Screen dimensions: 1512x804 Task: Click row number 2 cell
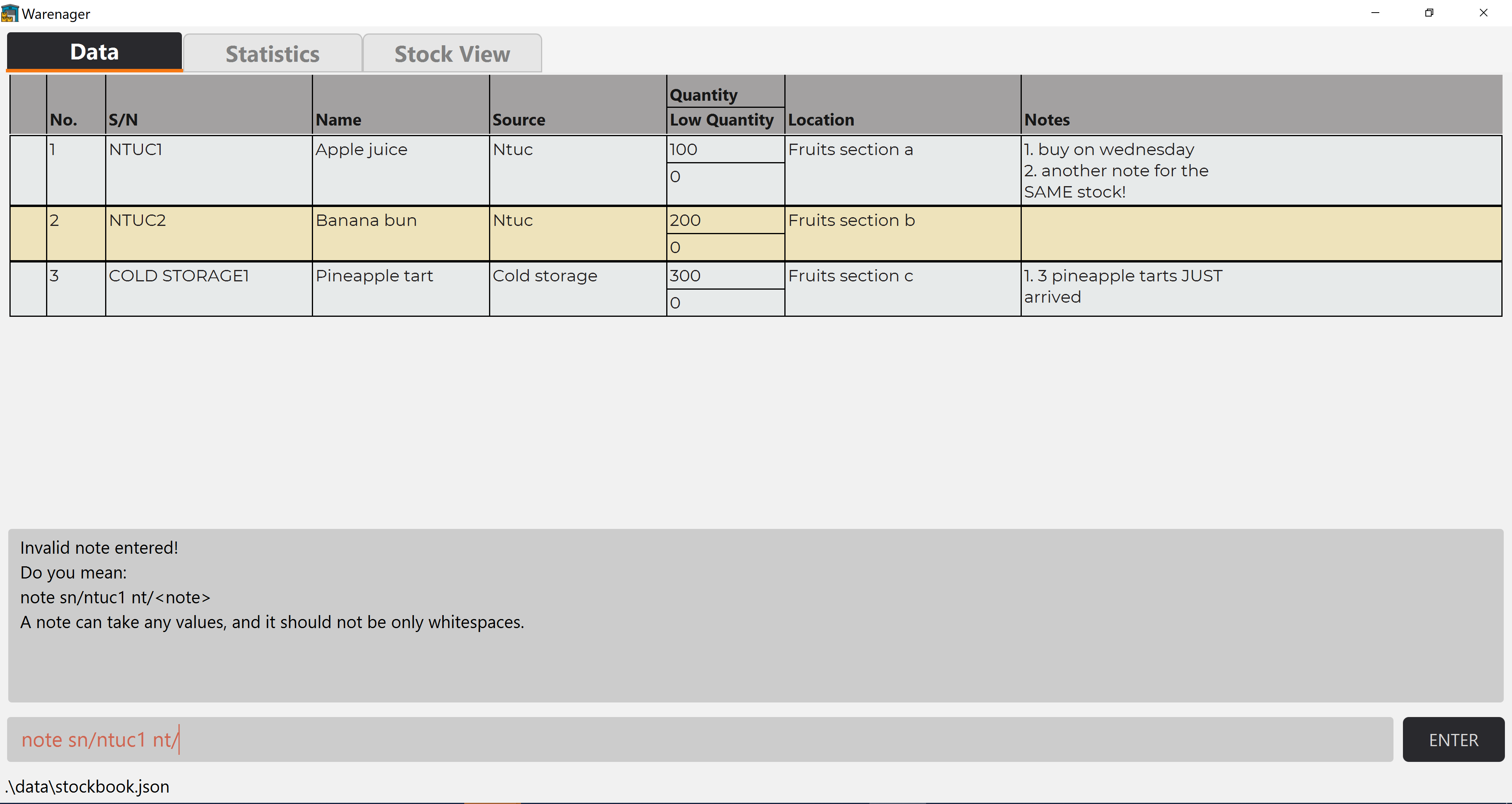coord(76,233)
